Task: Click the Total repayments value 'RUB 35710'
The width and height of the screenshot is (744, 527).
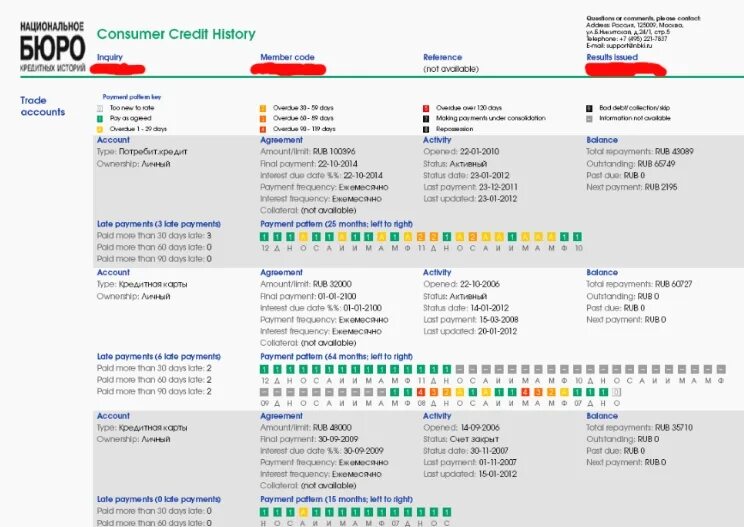Action: tap(674, 427)
